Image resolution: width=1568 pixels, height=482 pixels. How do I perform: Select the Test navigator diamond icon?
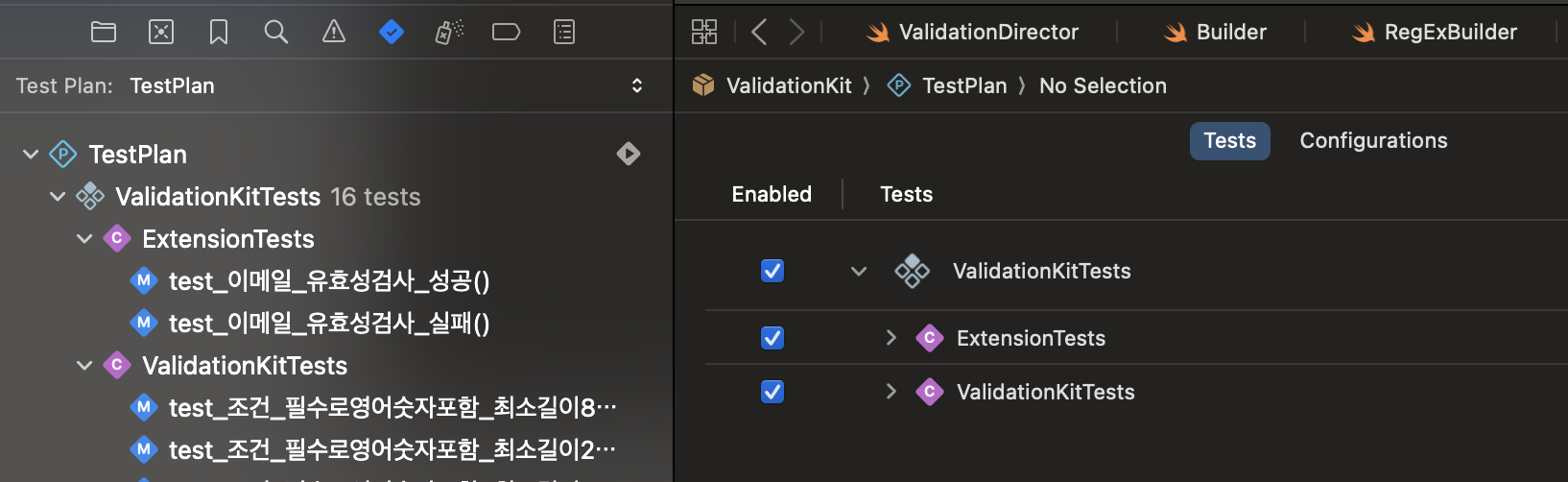coord(392,32)
